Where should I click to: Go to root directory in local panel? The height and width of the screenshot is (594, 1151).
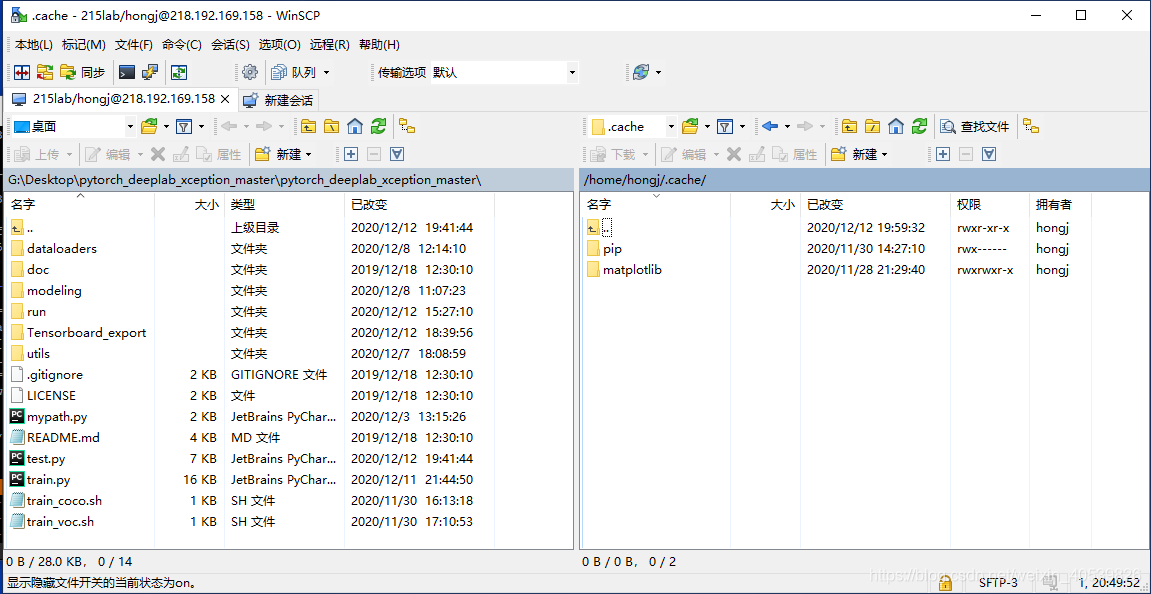332,126
